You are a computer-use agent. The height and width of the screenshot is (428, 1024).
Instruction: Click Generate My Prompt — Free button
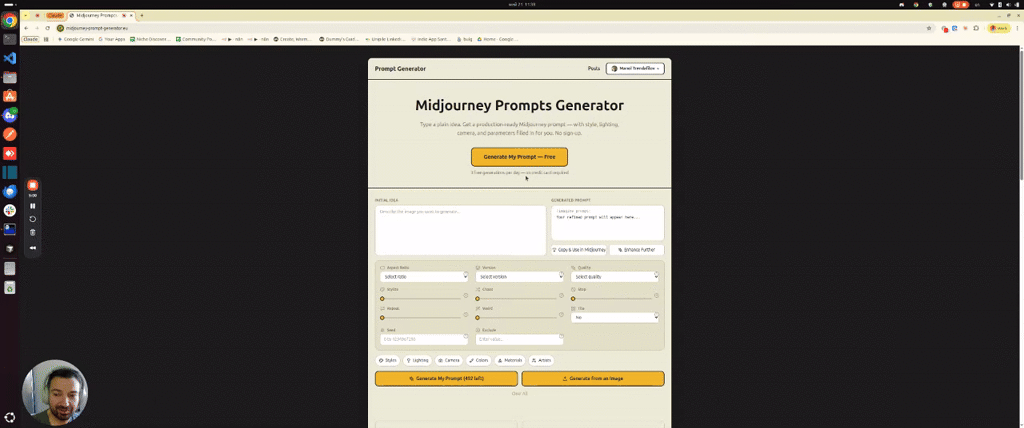[x=519, y=157]
